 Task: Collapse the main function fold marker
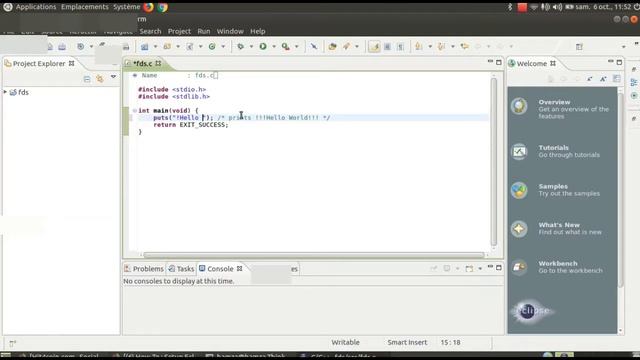click(x=134, y=111)
